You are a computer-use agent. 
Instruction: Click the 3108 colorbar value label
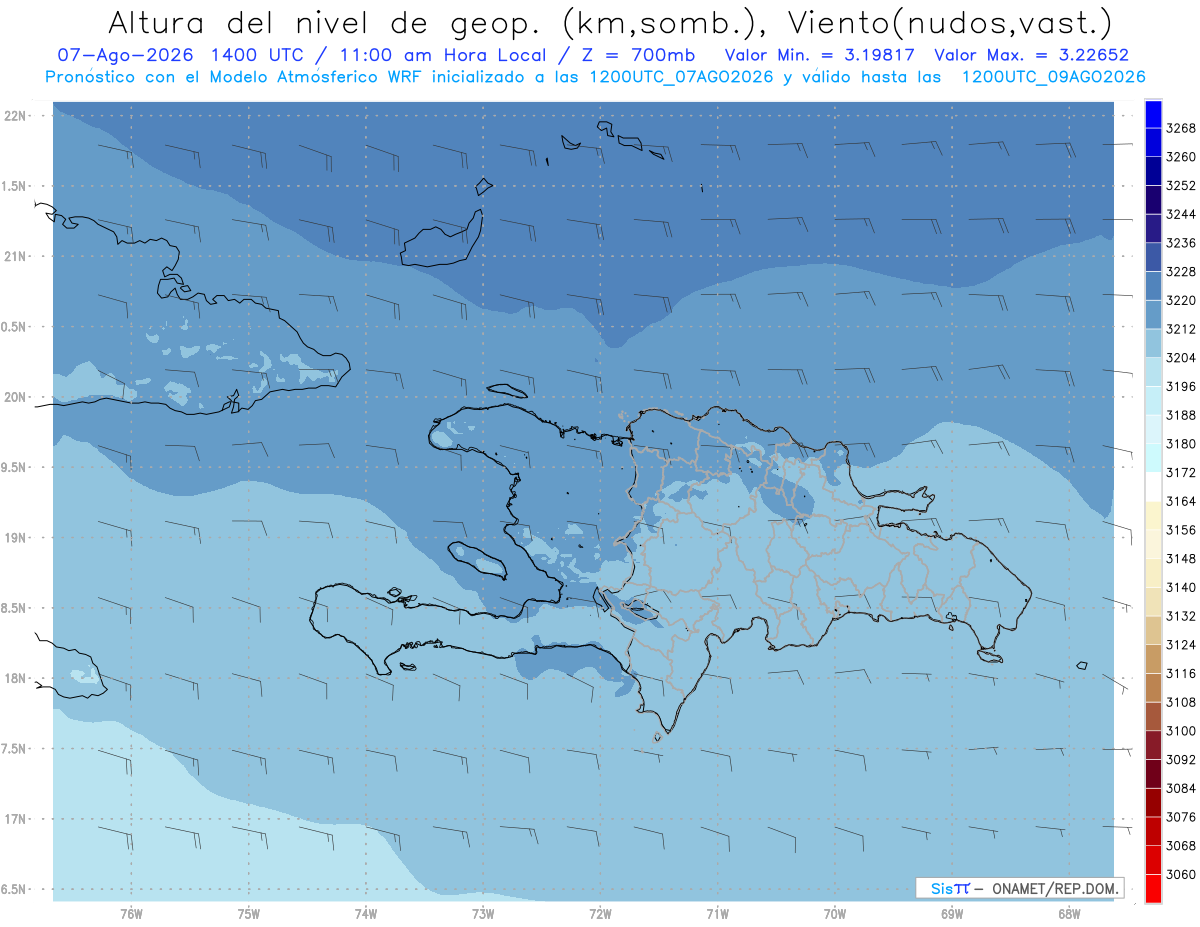[x=1181, y=702]
